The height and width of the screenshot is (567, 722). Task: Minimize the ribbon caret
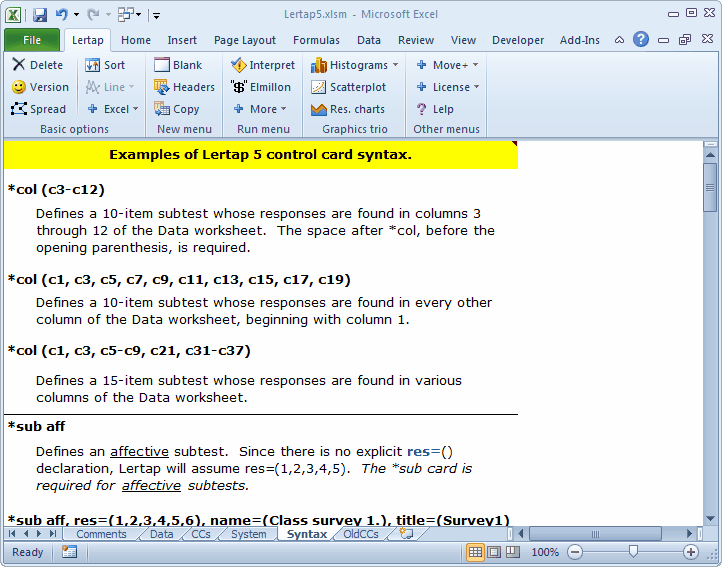click(619, 40)
